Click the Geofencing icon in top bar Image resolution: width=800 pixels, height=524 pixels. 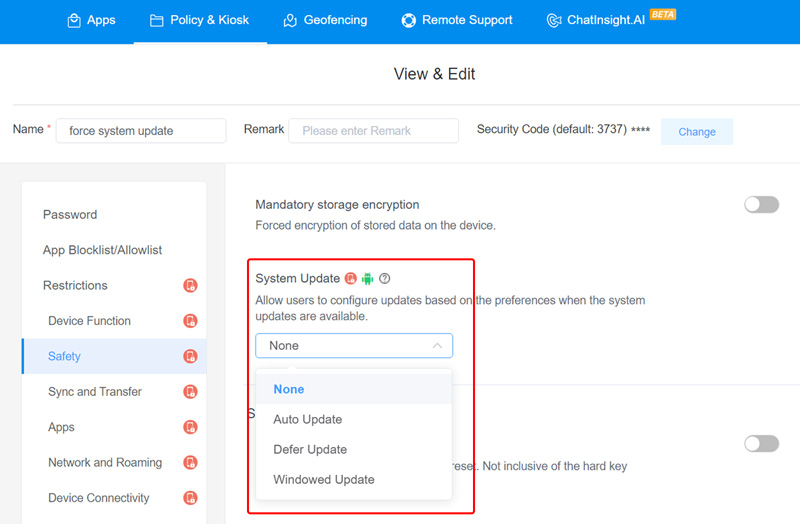(x=290, y=20)
